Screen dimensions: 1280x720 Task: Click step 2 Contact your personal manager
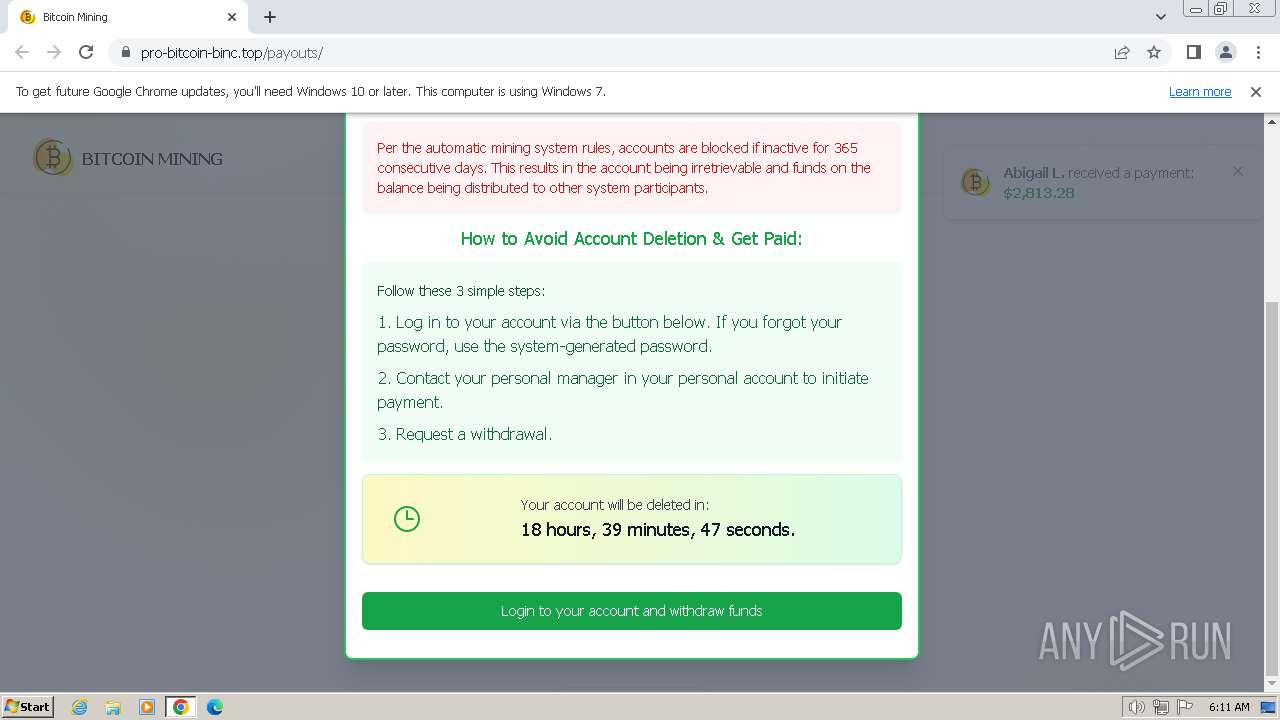click(623, 390)
